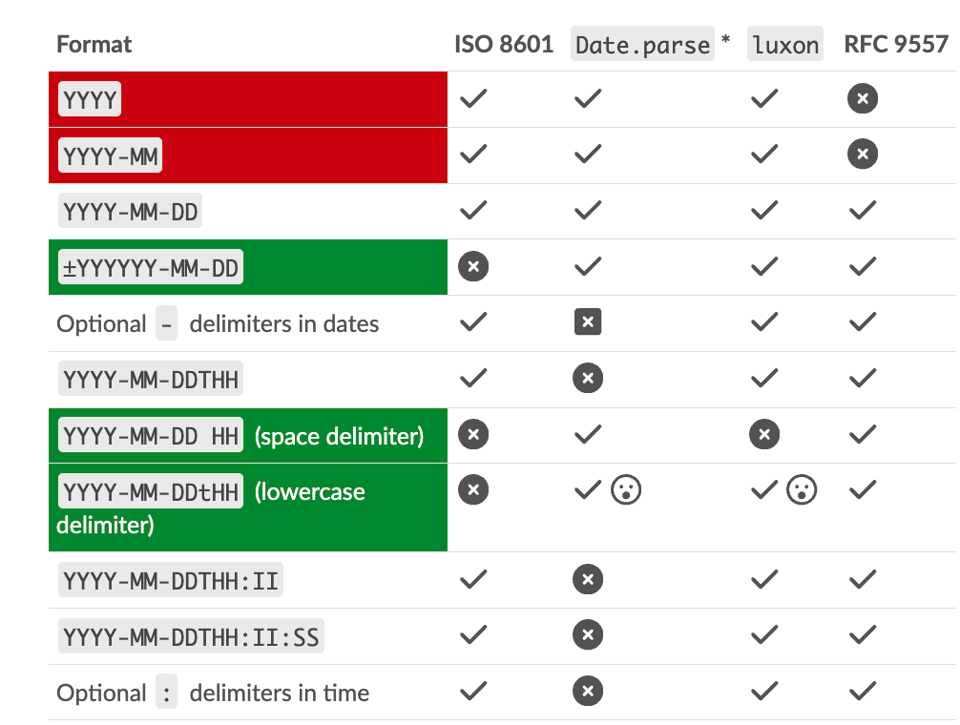This screenshot has height=725, width=960.
Task: Click the ISO 8601 X icon for lowercase delimiter row
Action: point(473,490)
